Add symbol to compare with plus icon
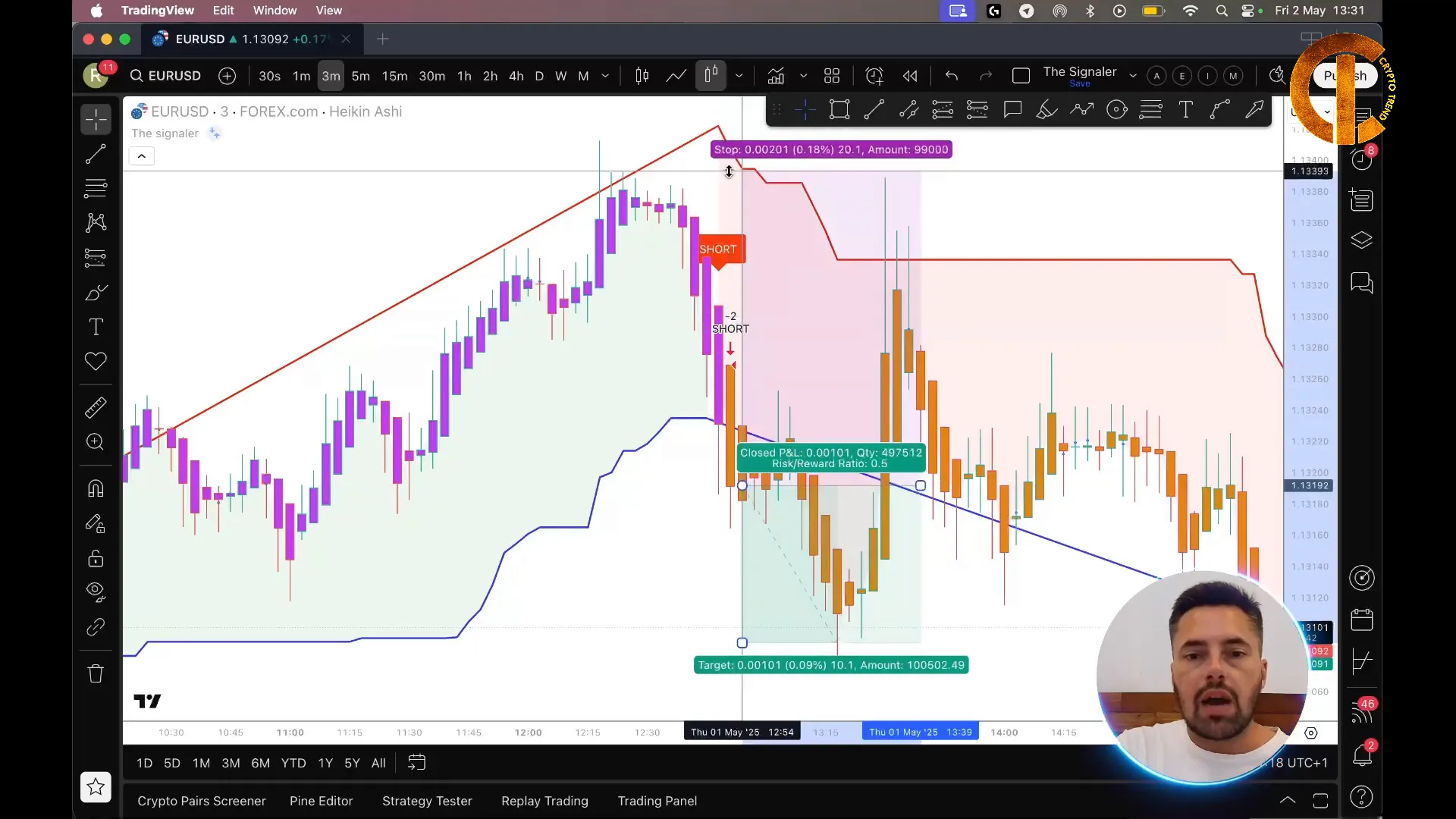Image resolution: width=1456 pixels, height=819 pixels. [x=227, y=76]
